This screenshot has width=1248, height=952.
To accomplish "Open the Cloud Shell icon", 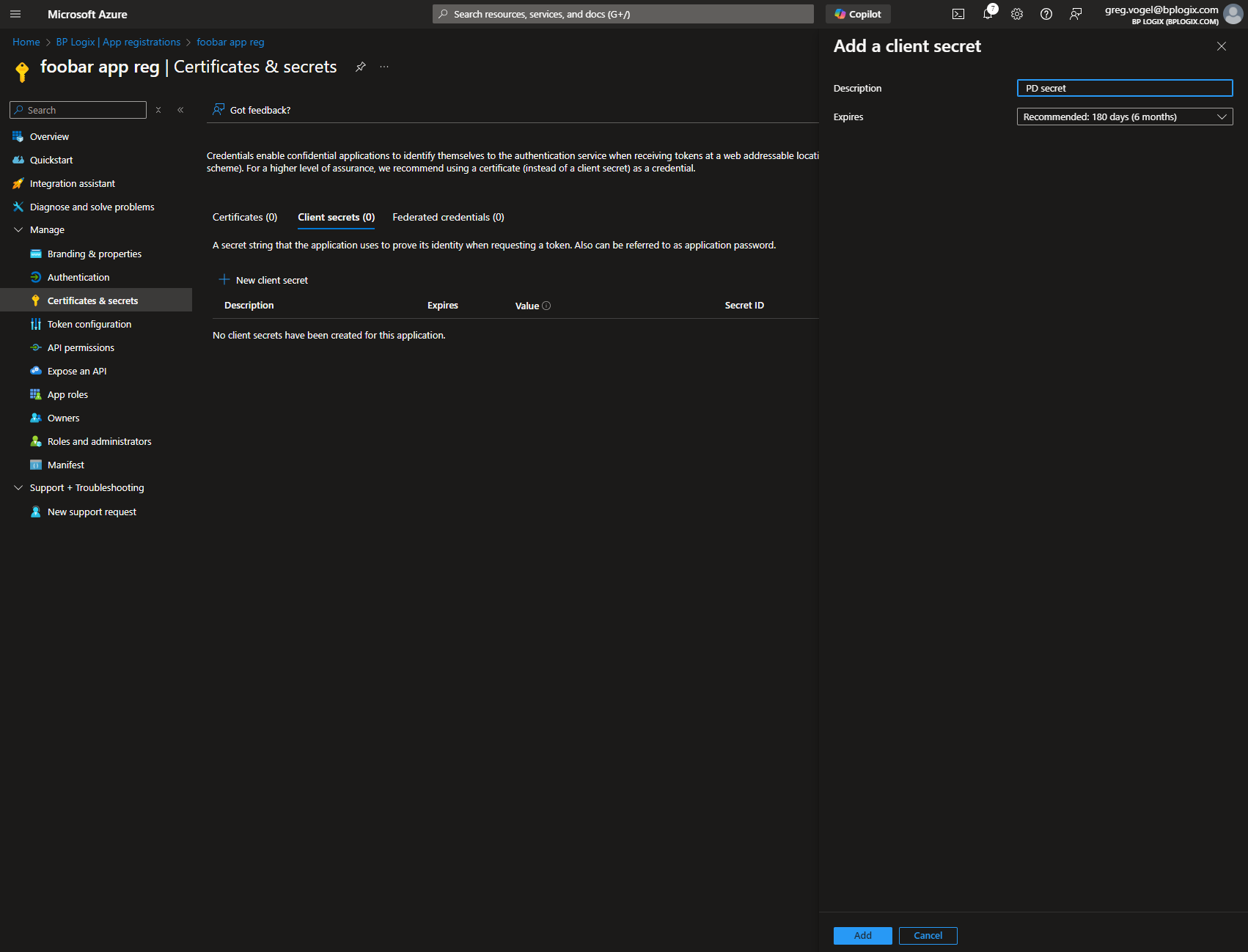I will [958, 14].
